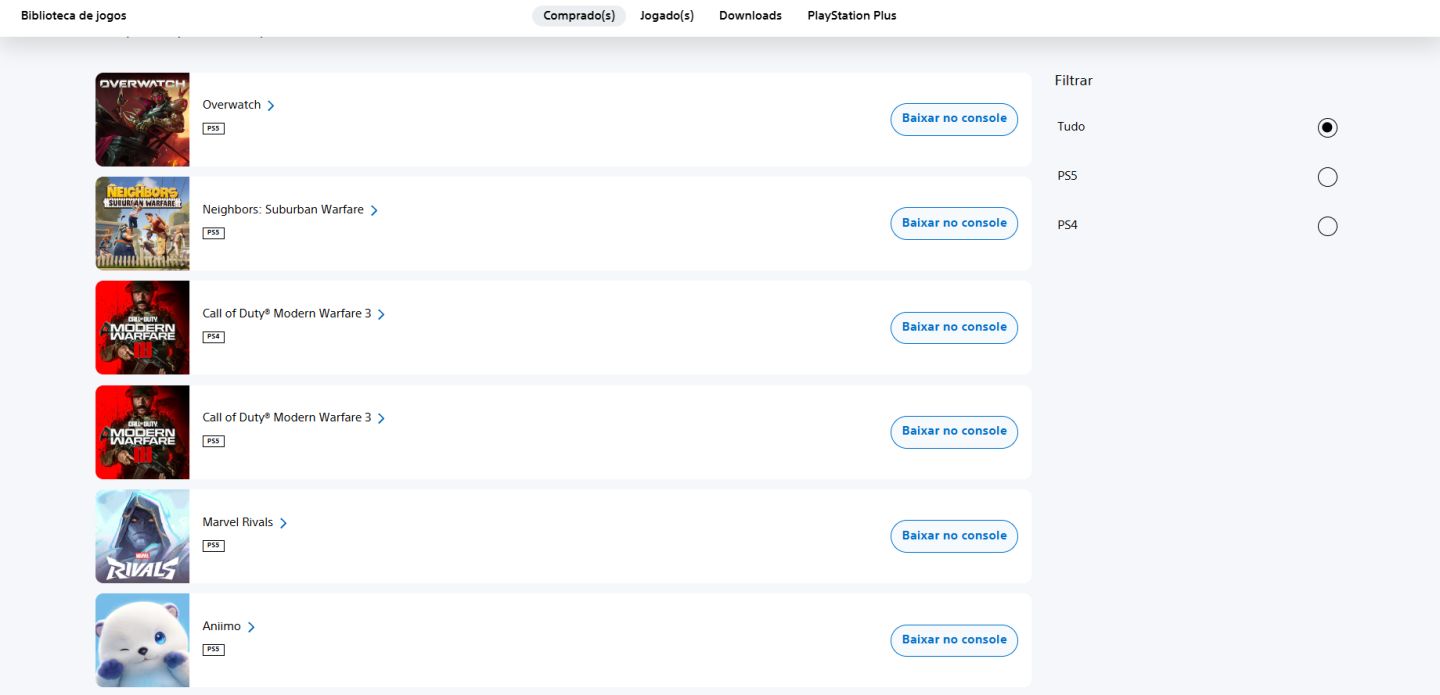Viewport: 1440px width, 695px height.
Task: Open the Overwatch cover art thumbnail
Action: 142,119
